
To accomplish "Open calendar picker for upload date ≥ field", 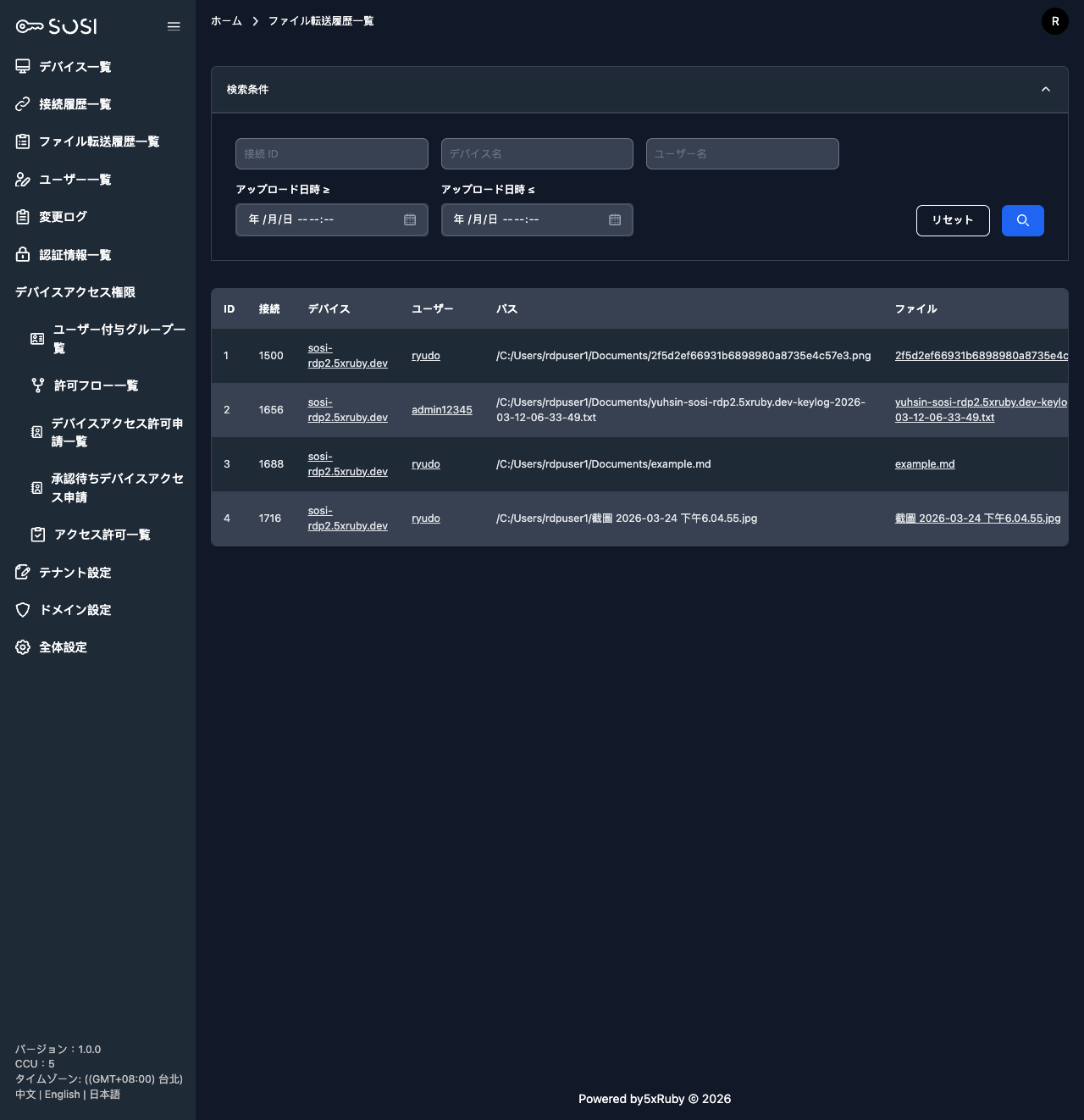I will coord(410,219).
